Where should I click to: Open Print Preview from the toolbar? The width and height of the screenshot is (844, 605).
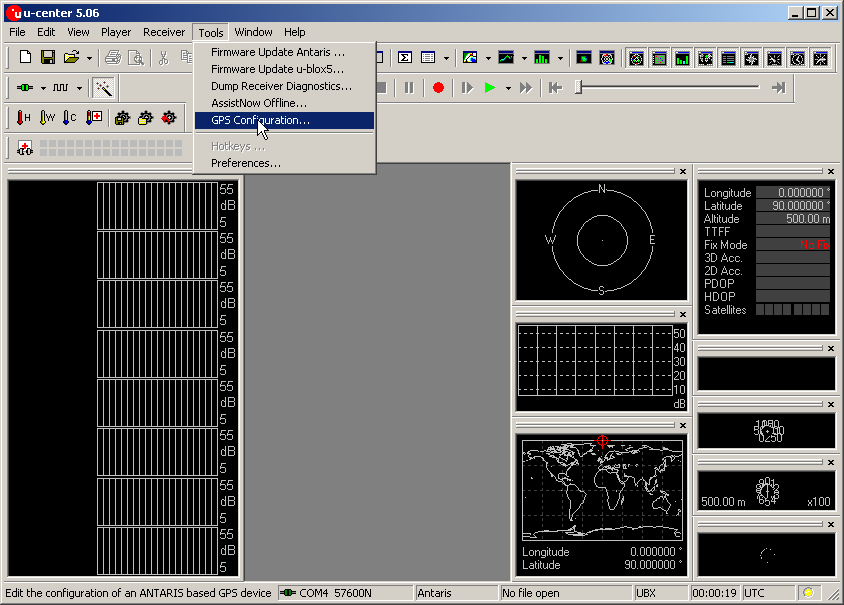pyautogui.click(x=136, y=57)
